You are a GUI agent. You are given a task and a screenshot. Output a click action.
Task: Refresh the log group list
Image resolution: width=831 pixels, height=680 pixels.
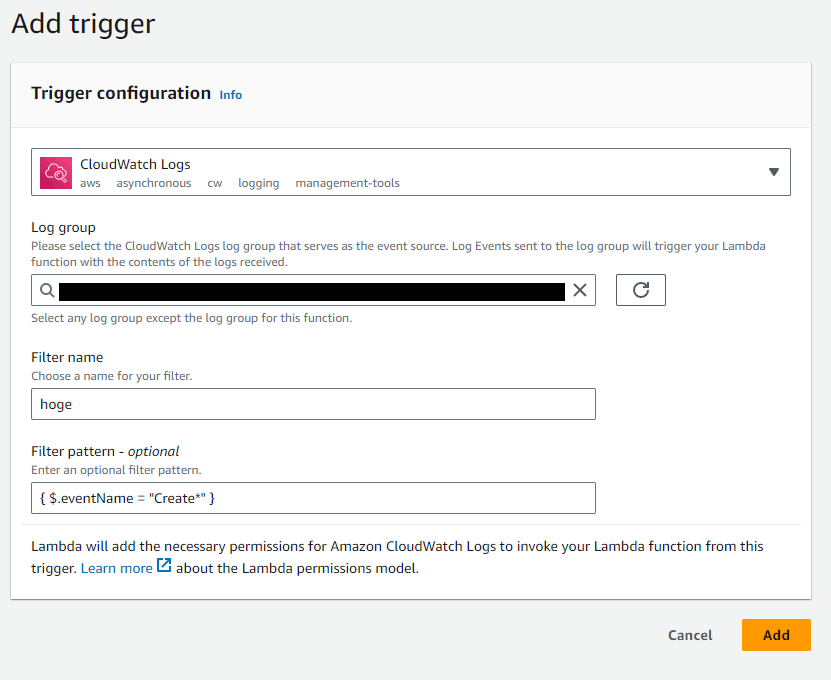[x=641, y=290]
